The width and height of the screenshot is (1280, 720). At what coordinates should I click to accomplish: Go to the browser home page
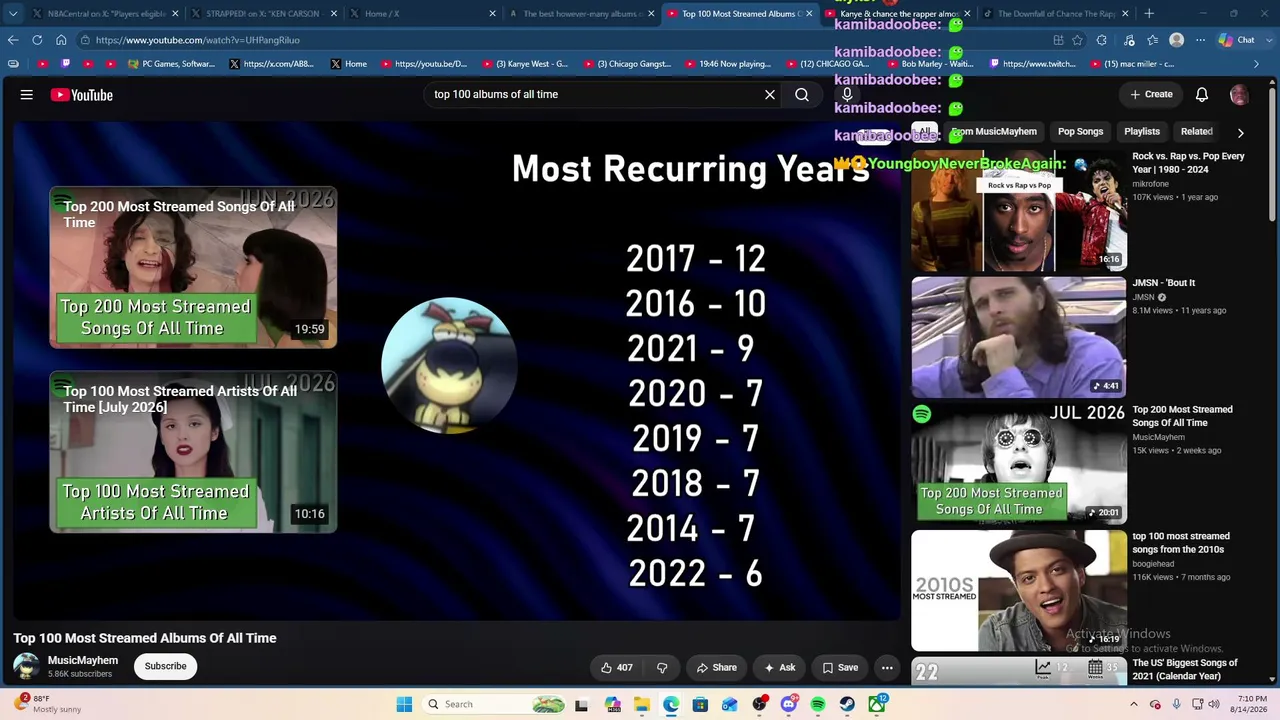pyautogui.click(x=61, y=40)
